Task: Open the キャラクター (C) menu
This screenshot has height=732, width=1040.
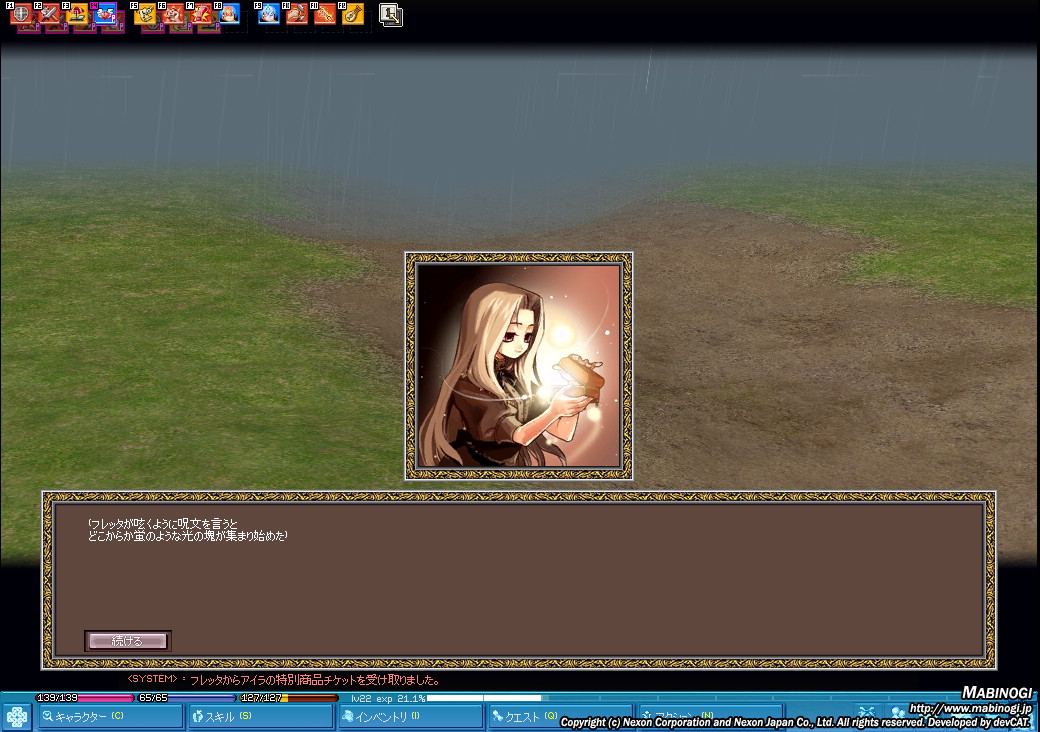Action: click(110, 716)
